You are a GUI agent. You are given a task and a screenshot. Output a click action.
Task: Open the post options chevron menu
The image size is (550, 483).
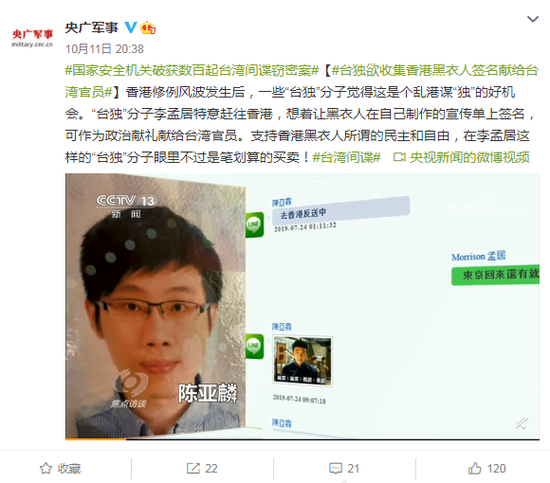tap(532, 19)
